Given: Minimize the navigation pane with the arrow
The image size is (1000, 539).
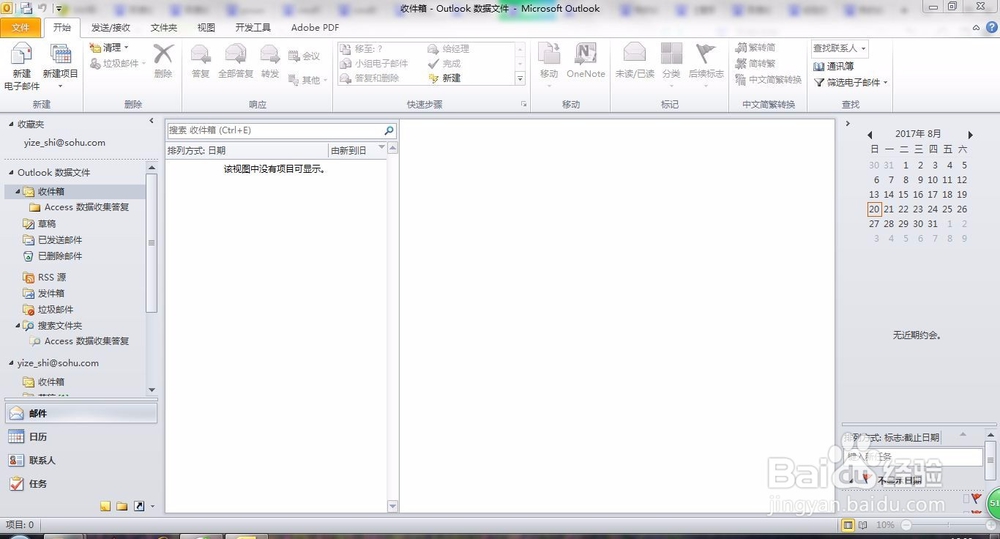Looking at the screenshot, I should click(151, 121).
